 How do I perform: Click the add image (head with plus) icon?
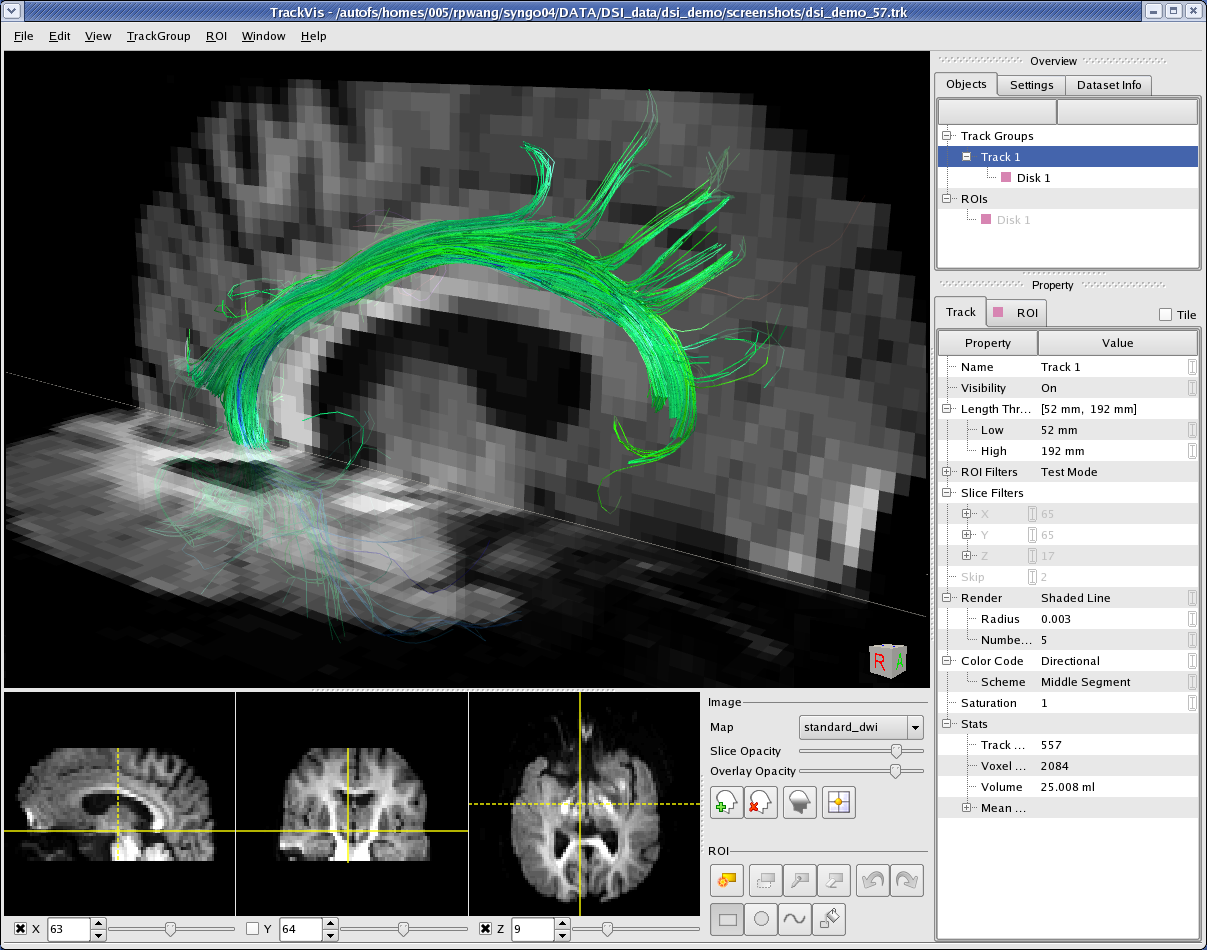[x=727, y=802]
